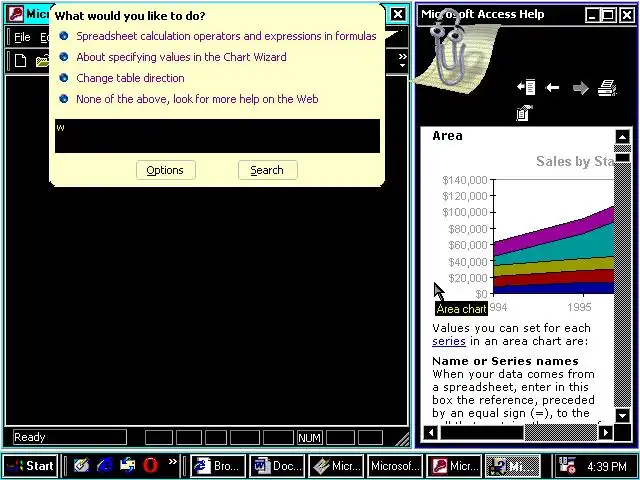
Task: Switch to the Micr... Access taskbar button
Action: (453, 466)
